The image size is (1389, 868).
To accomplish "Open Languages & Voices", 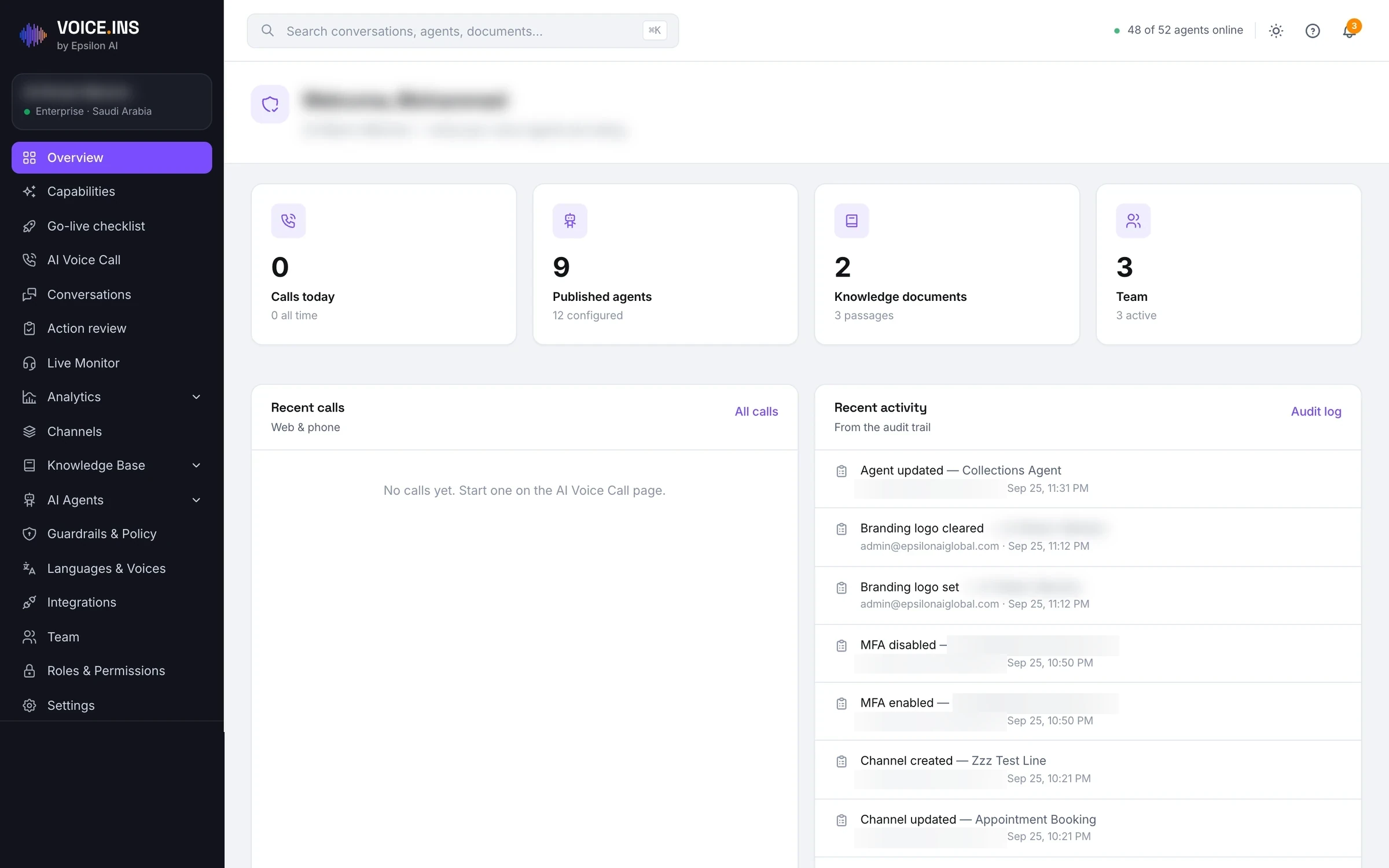I will 112,568.
